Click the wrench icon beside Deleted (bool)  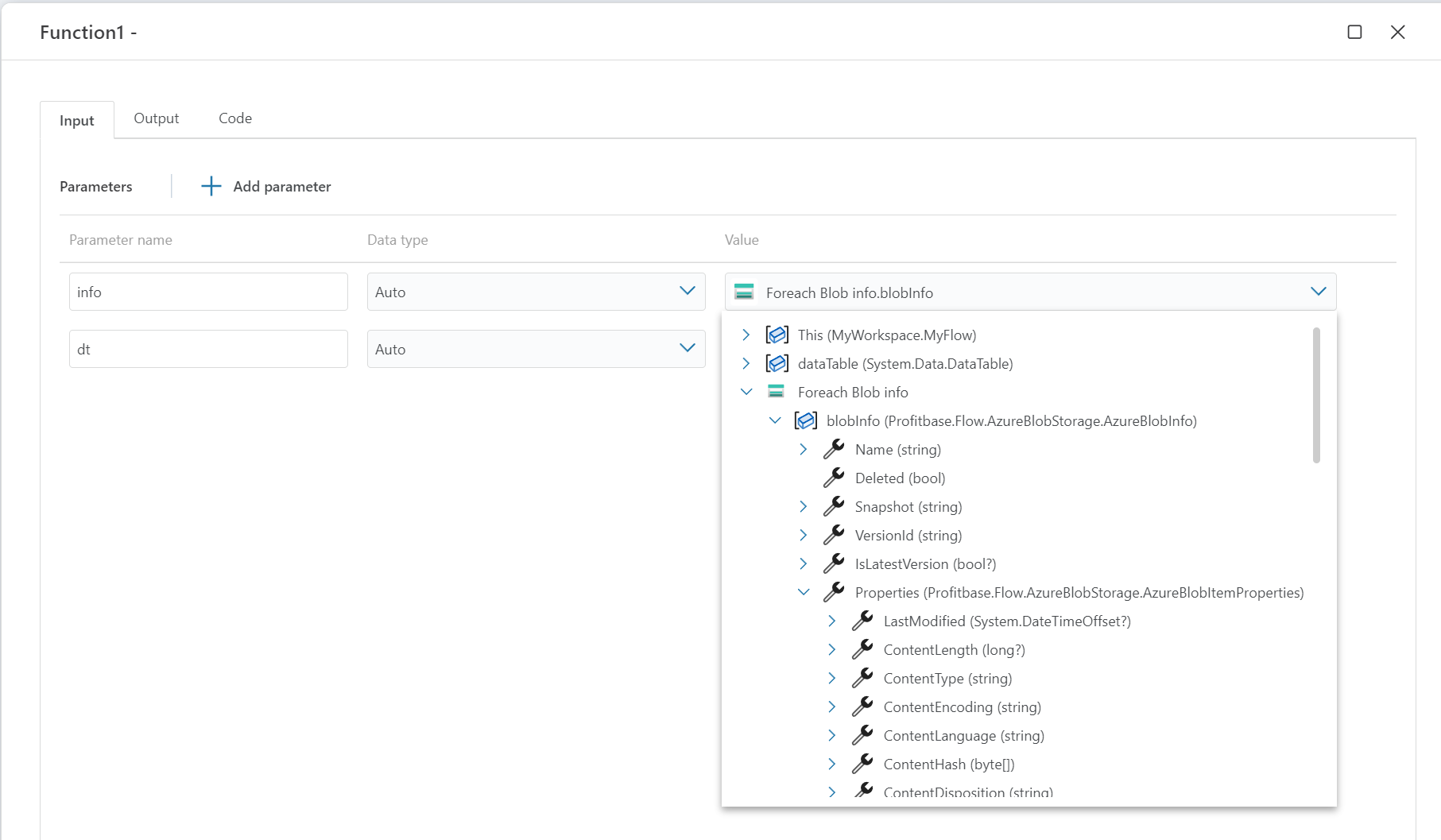(x=834, y=478)
